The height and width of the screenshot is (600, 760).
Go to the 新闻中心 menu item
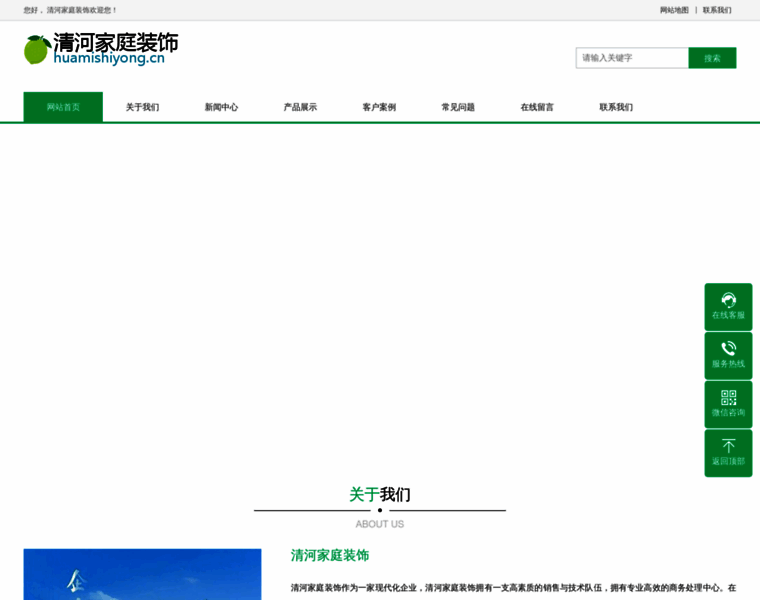click(x=221, y=107)
